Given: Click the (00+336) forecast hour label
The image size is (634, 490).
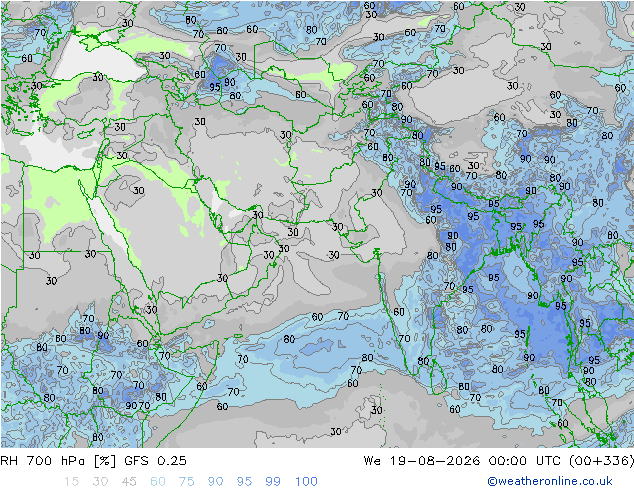Looking at the screenshot, I should point(601,461).
